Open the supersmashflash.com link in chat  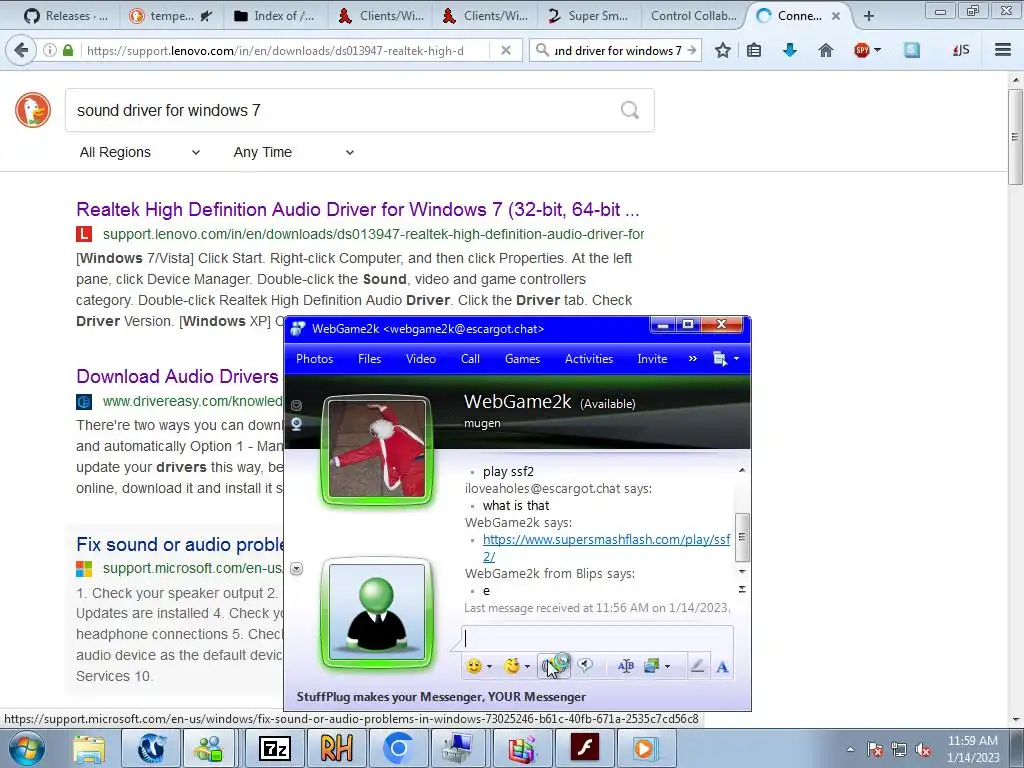pyautogui.click(x=607, y=547)
